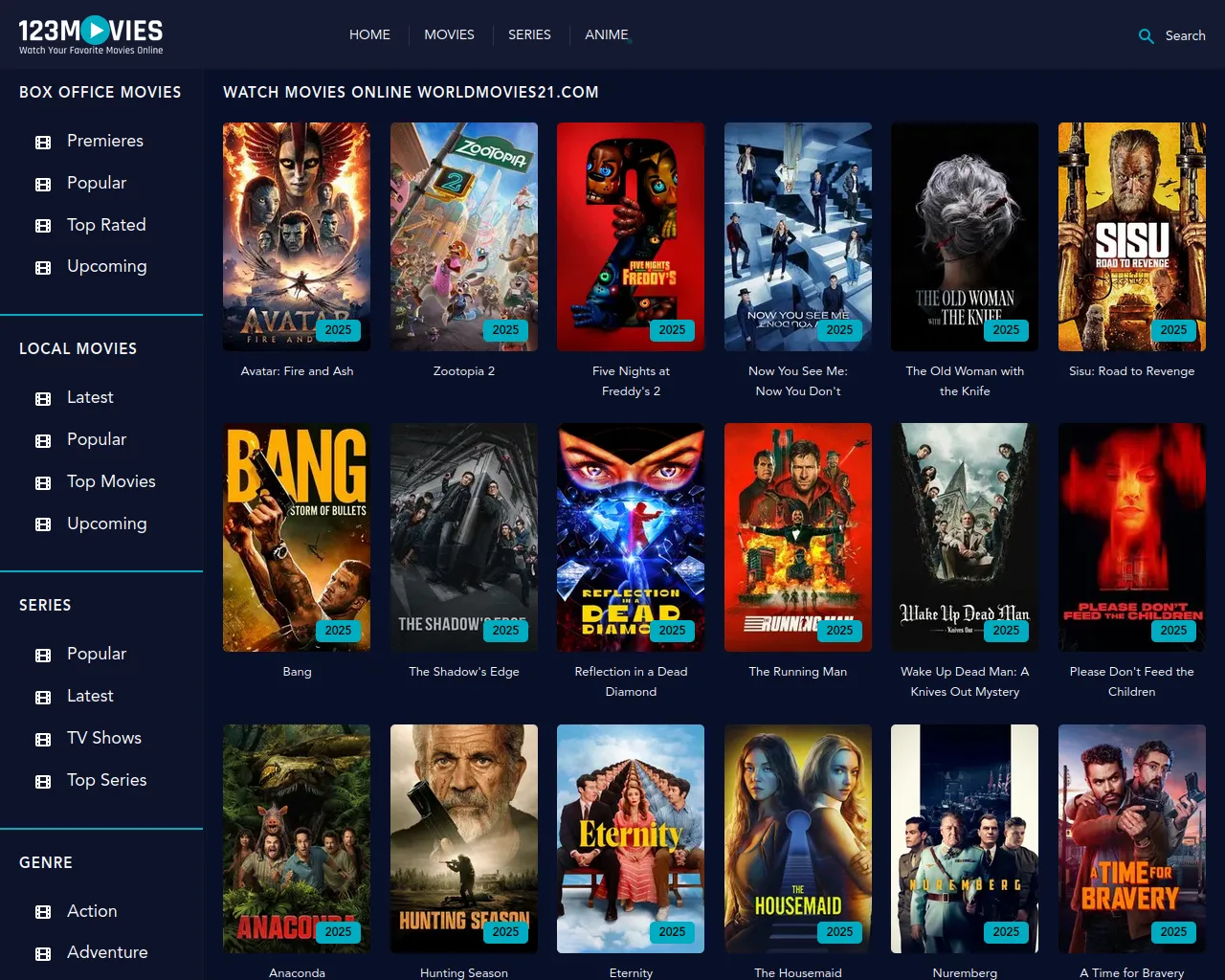Viewport: 1225px width, 980px height.
Task: Go to the HOME menu item
Action: 369,34
